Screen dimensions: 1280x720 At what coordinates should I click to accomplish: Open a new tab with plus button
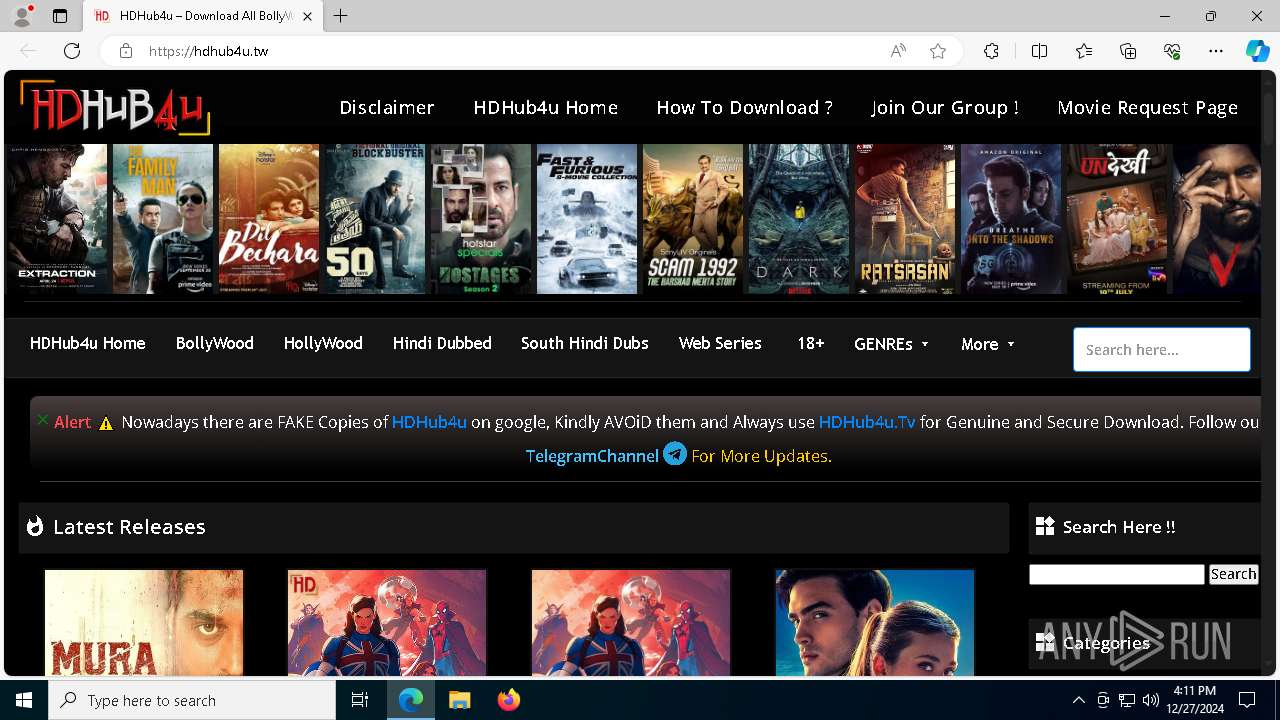(x=341, y=16)
